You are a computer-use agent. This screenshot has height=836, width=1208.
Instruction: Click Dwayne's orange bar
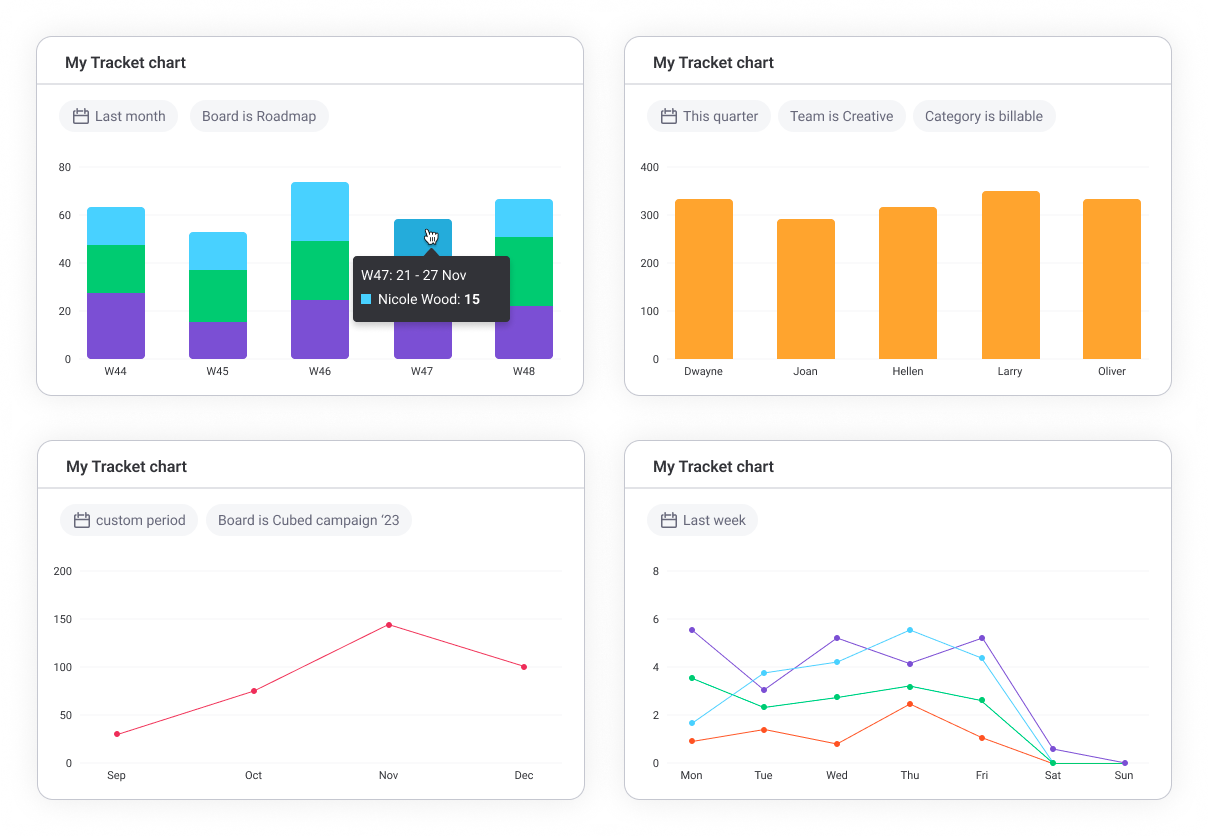(x=704, y=278)
